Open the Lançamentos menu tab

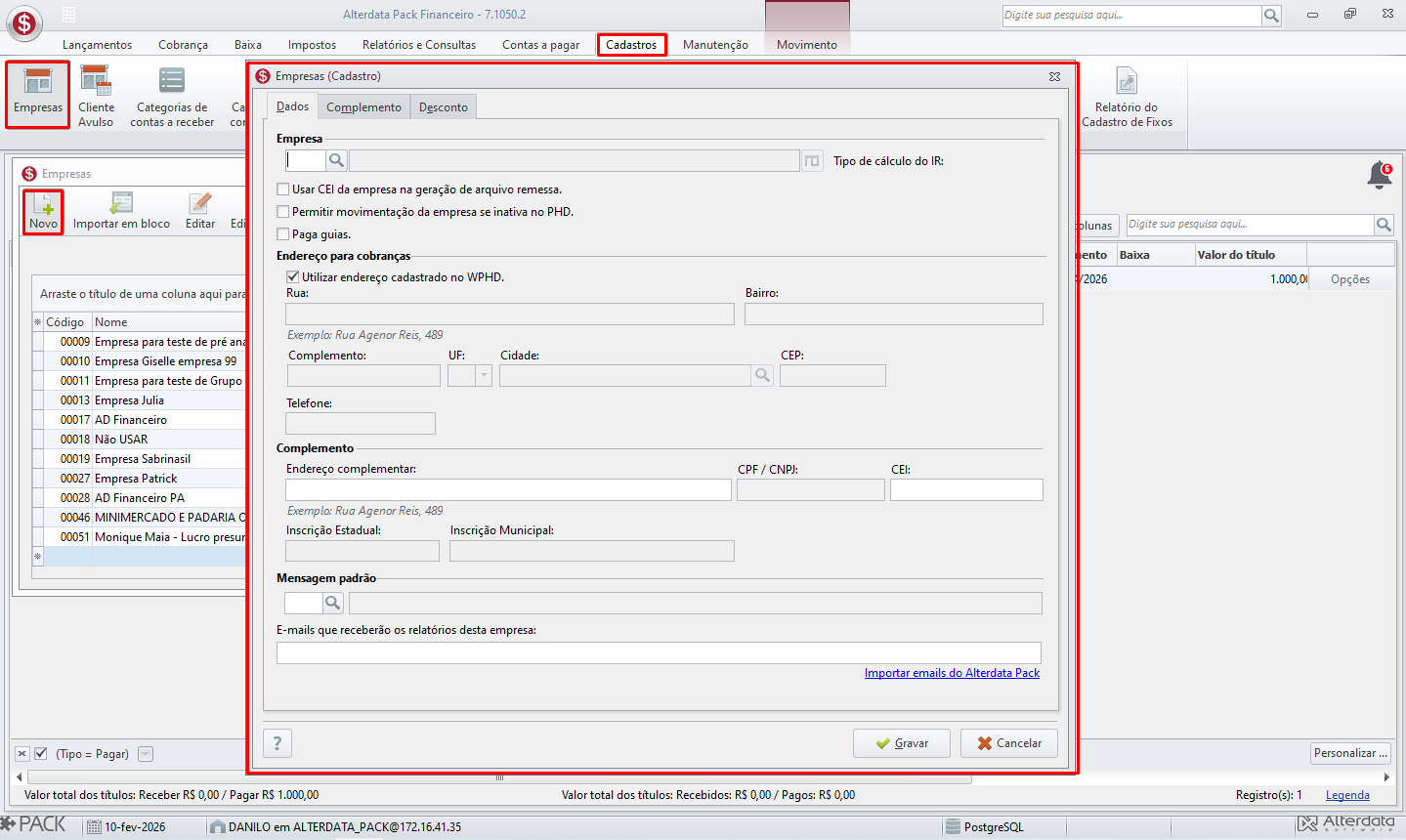97,45
